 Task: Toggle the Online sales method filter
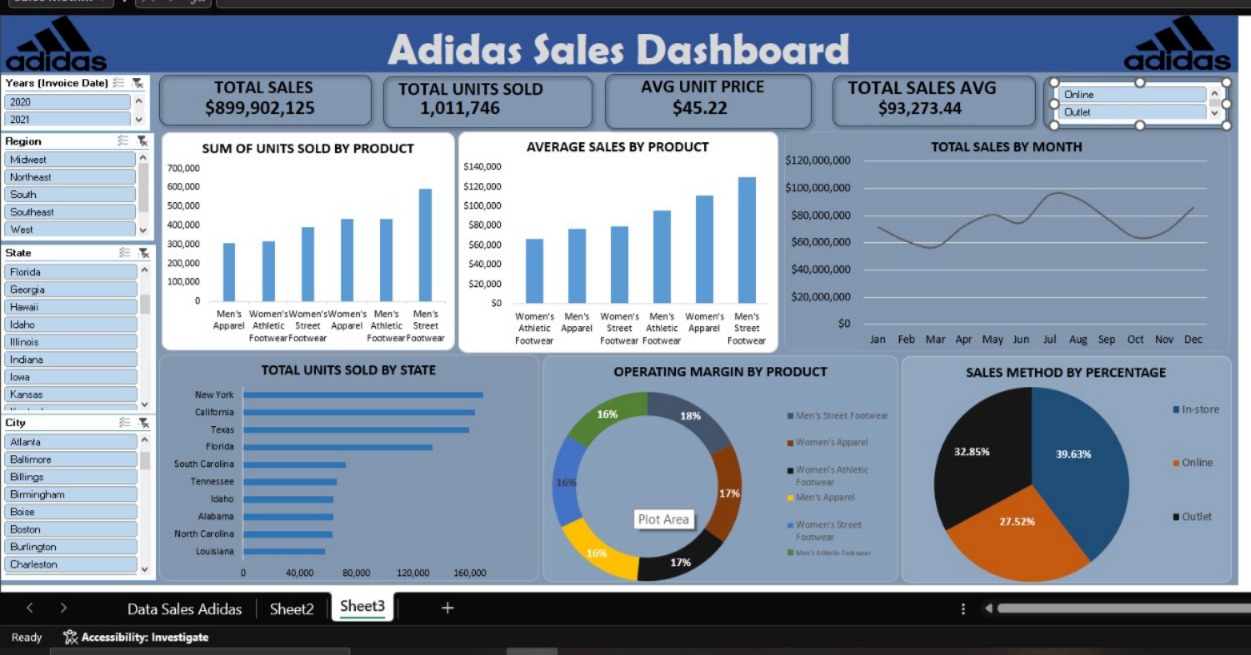pos(1133,94)
